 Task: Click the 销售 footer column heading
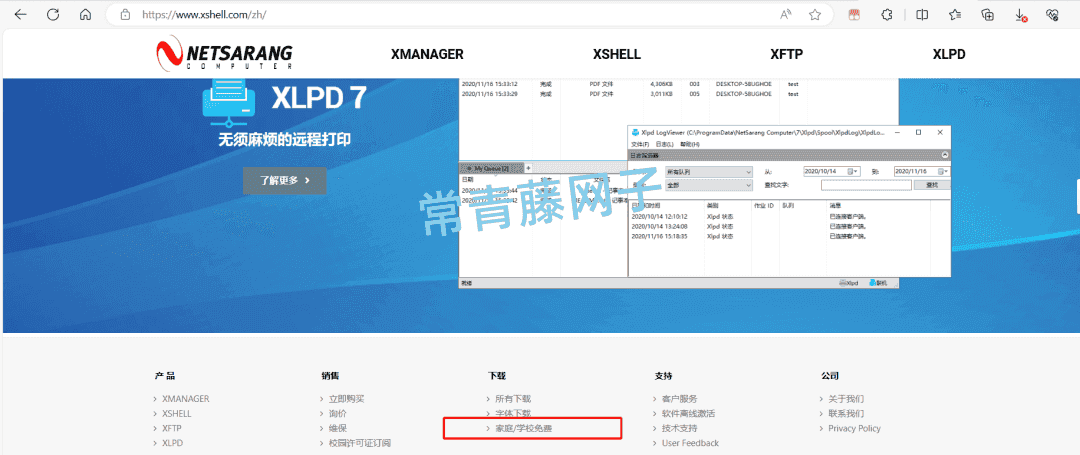pyautogui.click(x=331, y=376)
